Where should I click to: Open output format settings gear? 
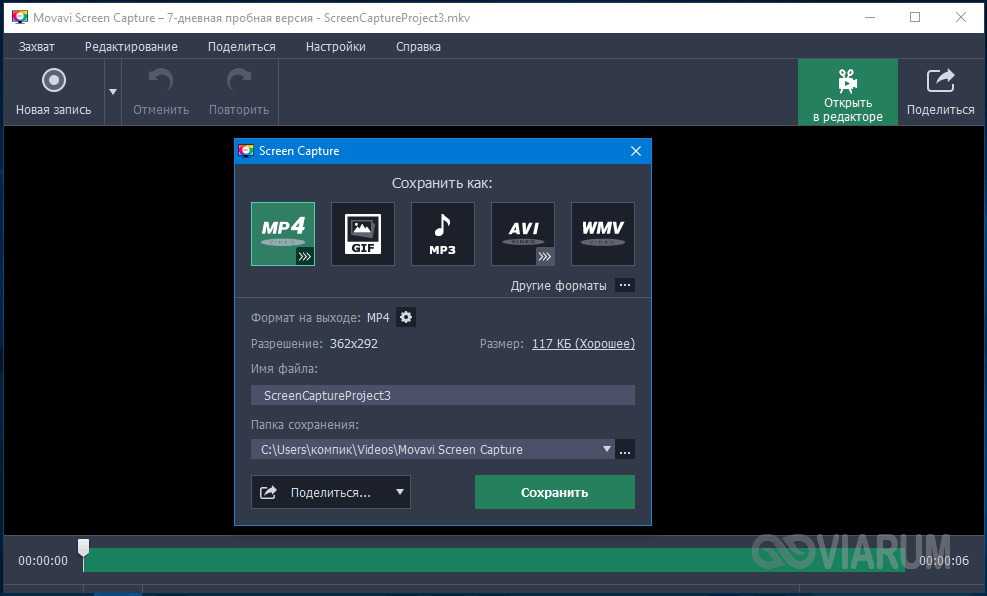406,317
